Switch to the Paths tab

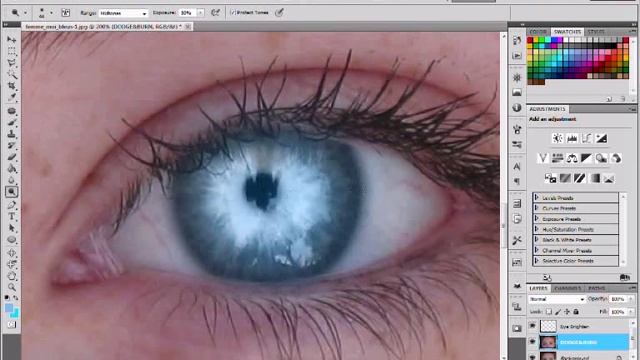(596, 288)
